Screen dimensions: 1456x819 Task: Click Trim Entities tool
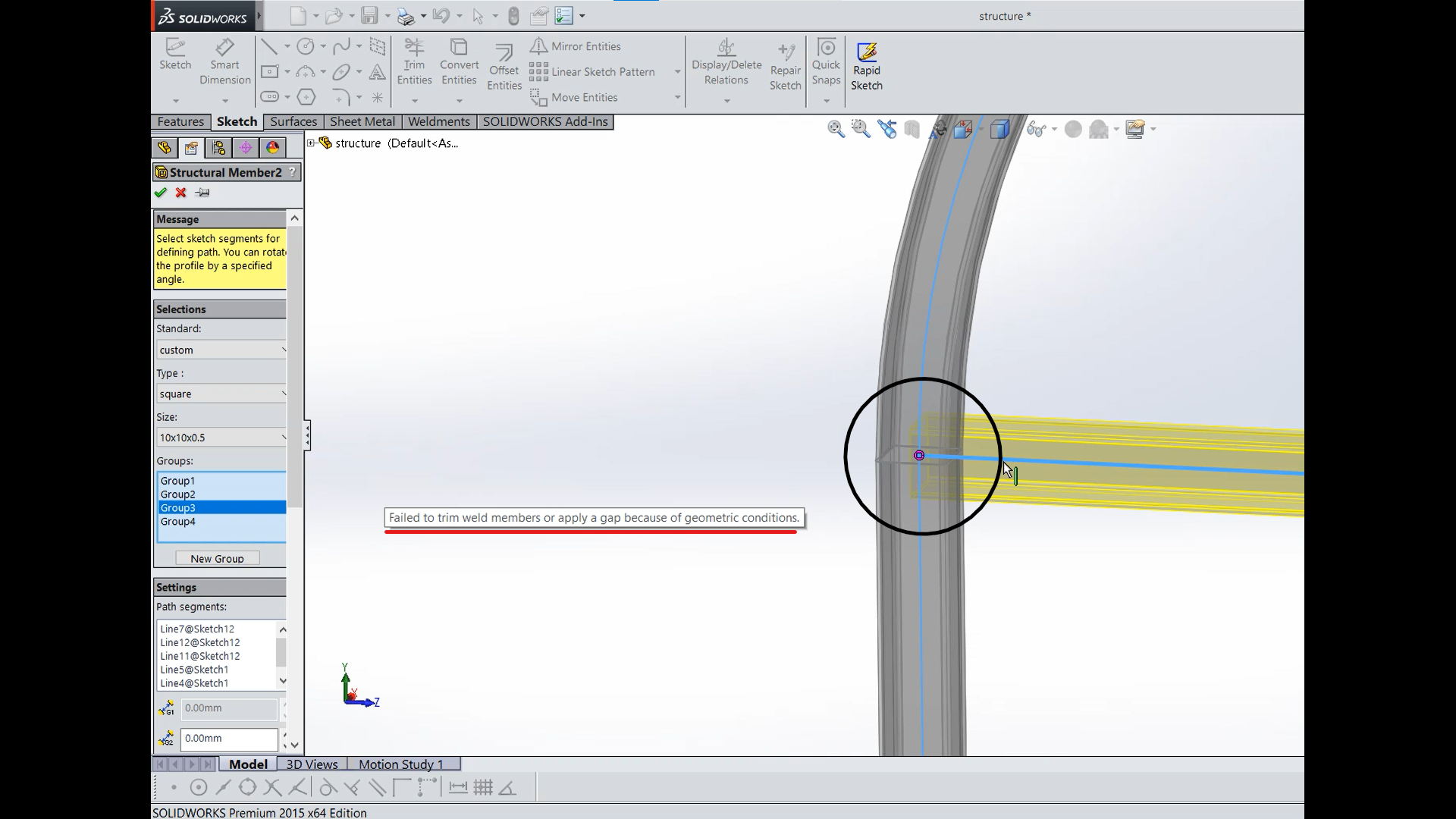(414, 61)
